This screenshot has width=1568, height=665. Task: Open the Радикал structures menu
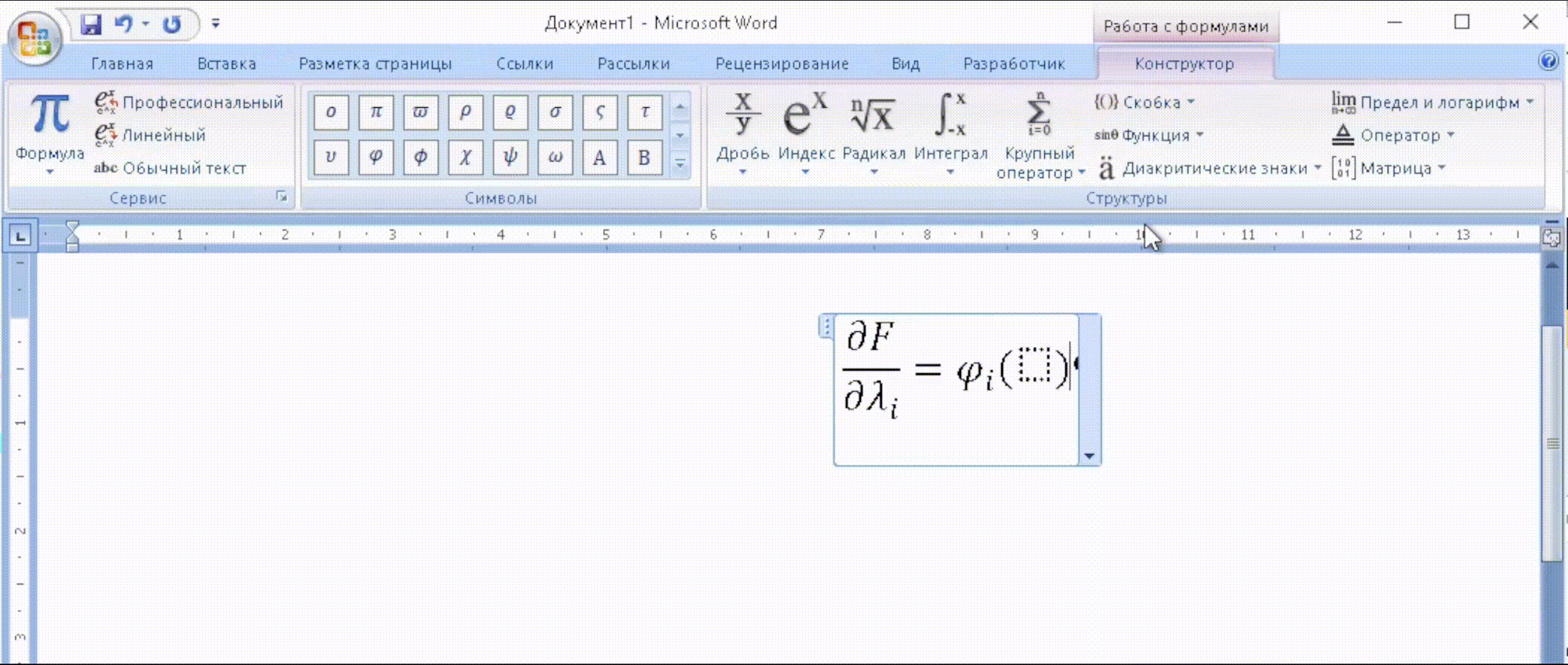click(x=874, y=134)
